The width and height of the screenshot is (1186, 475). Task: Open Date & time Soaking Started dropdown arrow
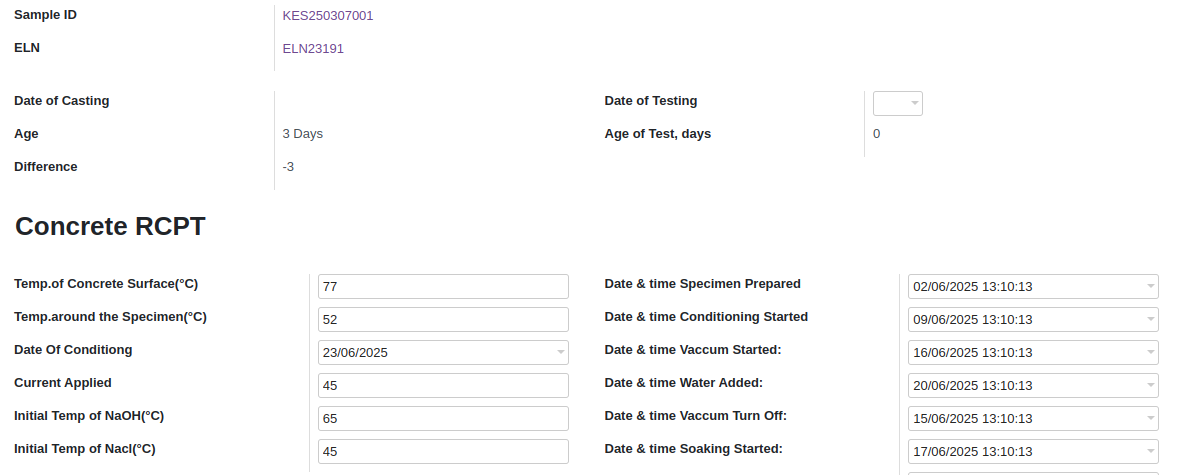coord(1150,452)
